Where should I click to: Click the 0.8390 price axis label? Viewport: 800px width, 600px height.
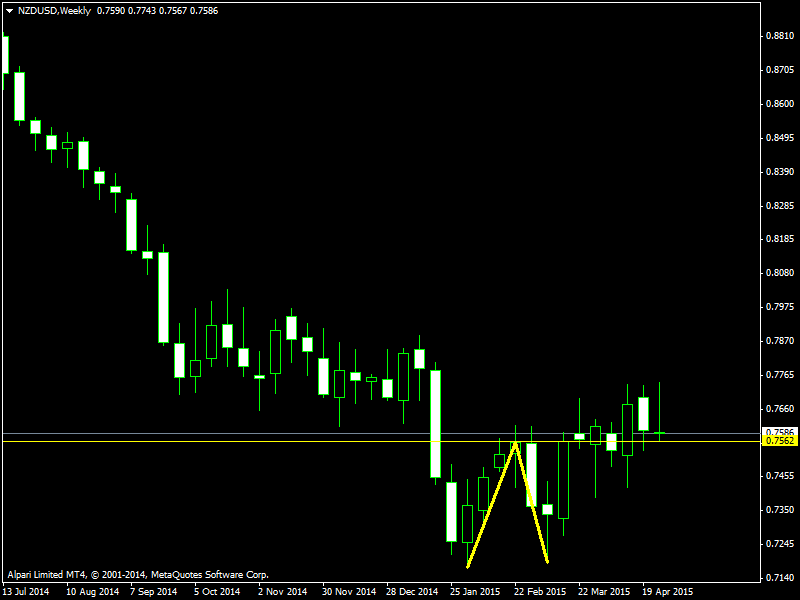(x=780, y=171)
